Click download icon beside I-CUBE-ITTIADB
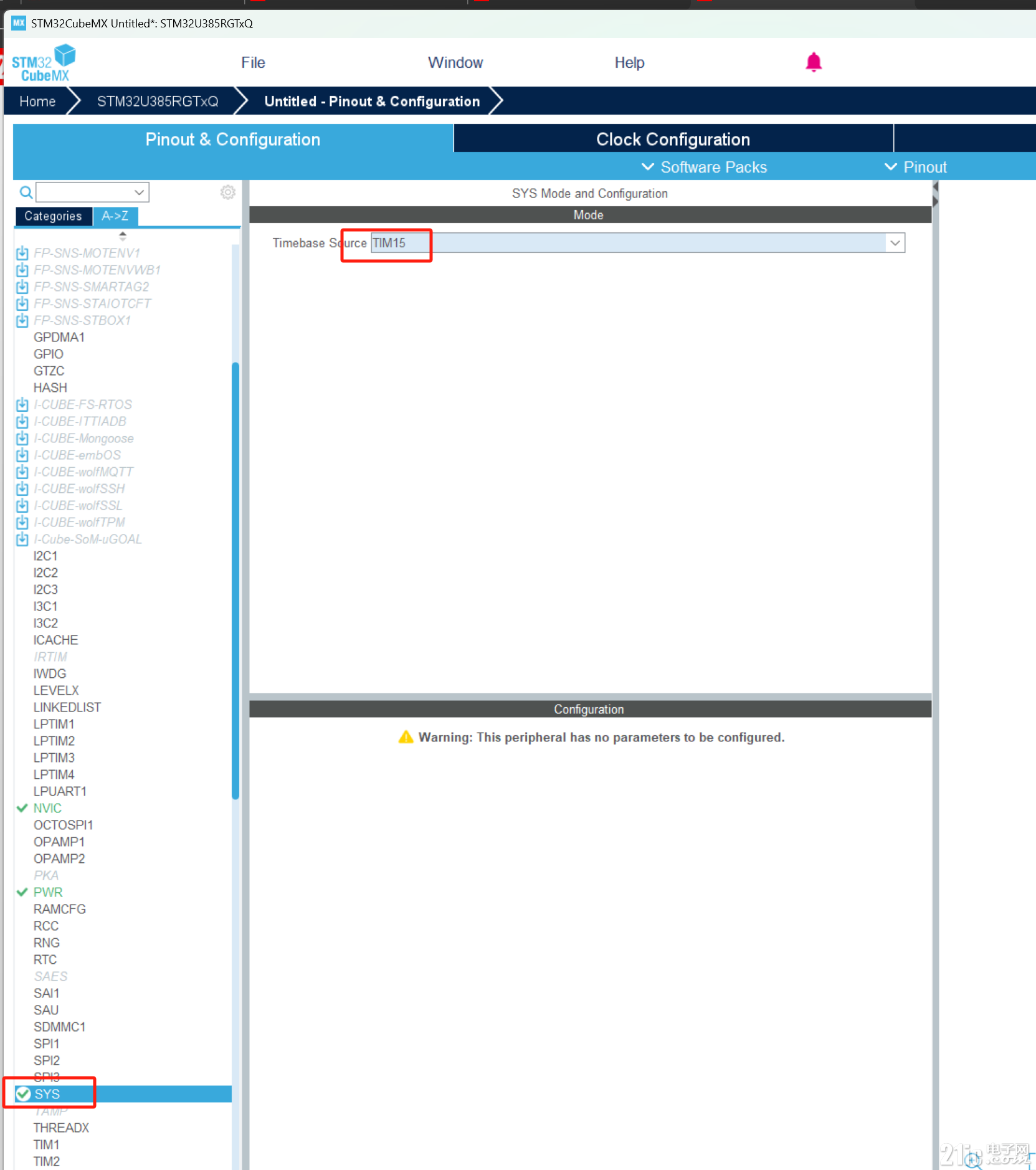1036x1170 pixels. click(x=22, y=421)
